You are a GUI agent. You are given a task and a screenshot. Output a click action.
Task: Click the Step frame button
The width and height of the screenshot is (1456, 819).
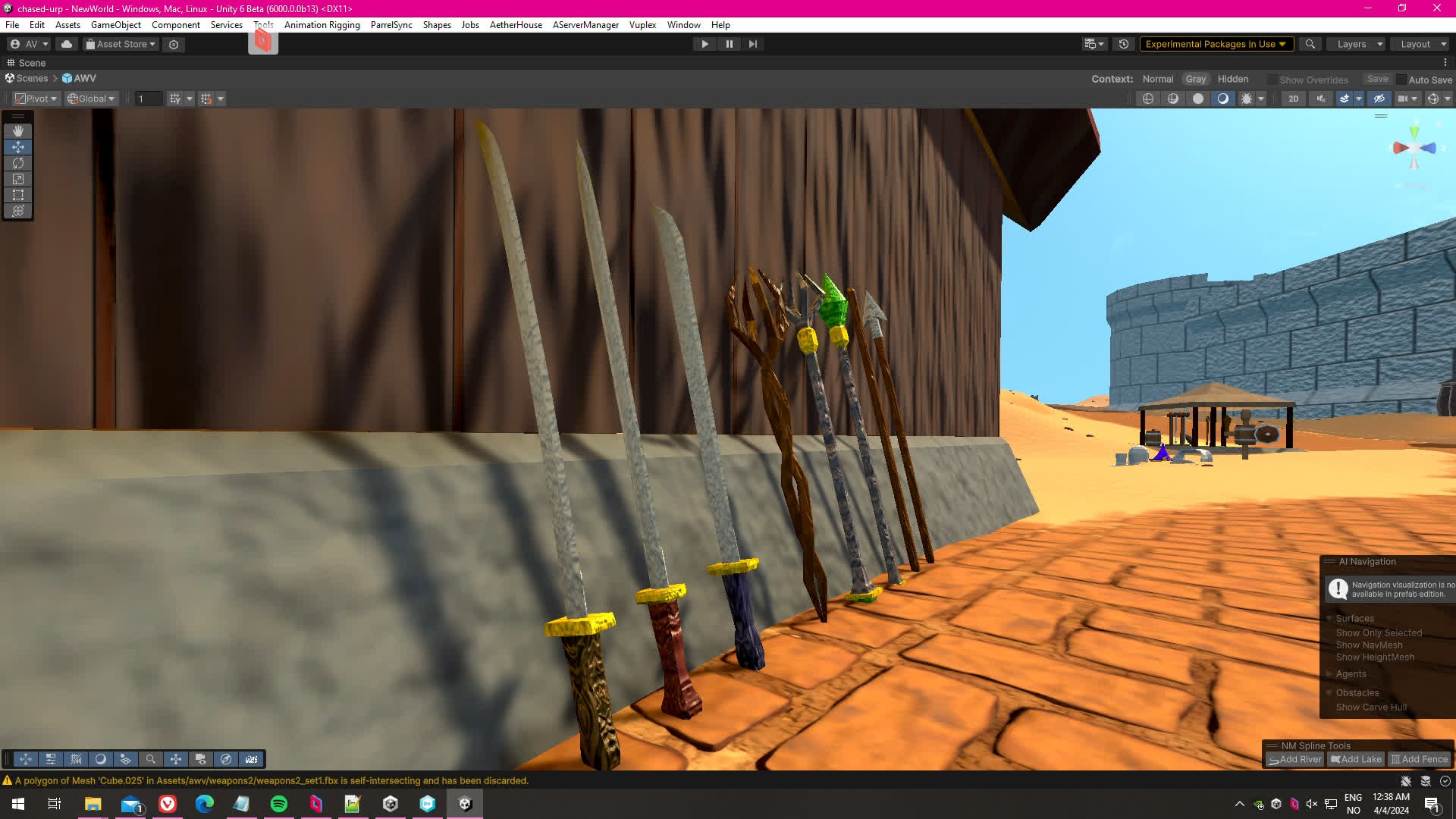[x=752, y=44]
